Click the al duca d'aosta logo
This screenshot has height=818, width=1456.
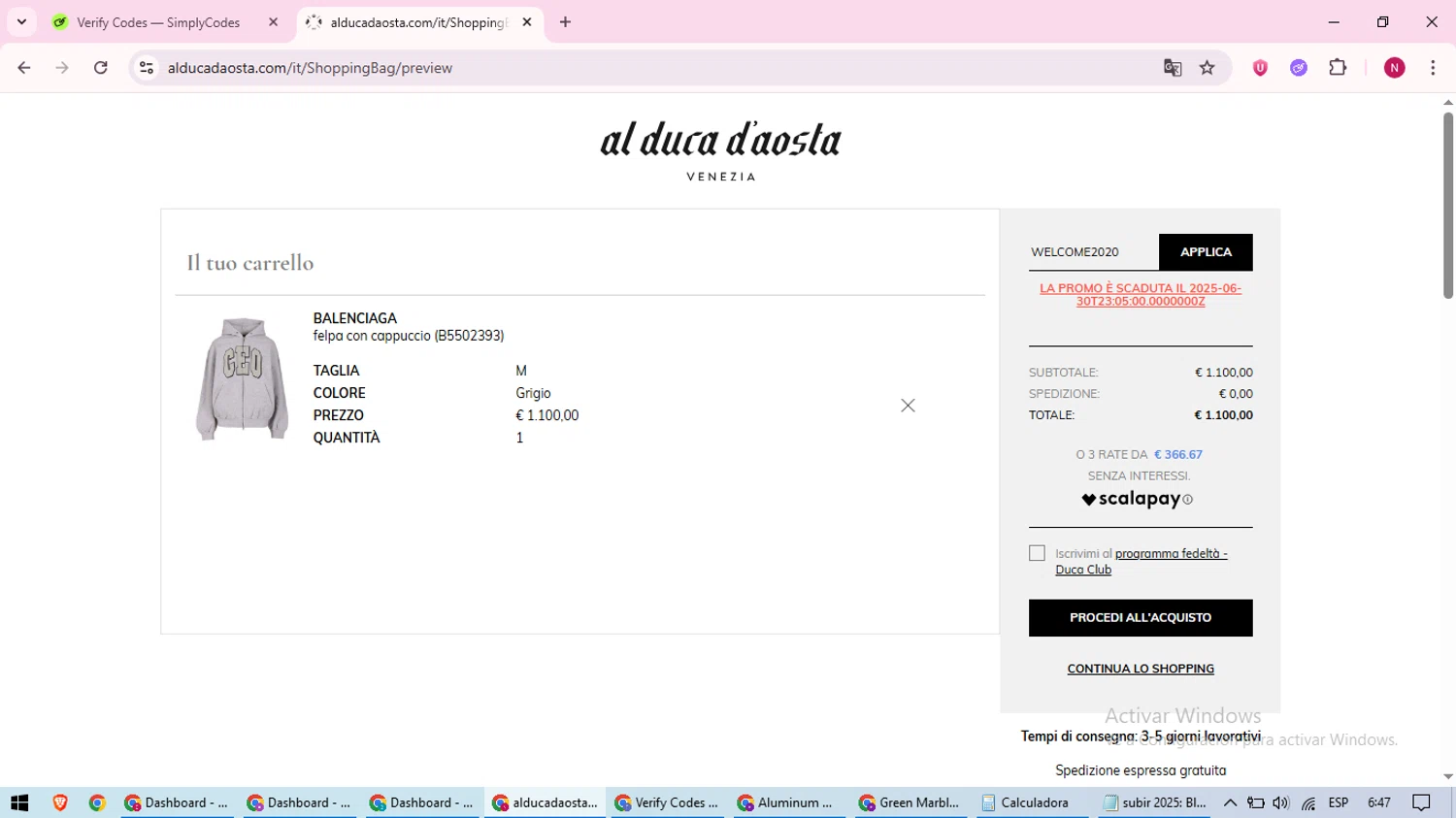tap(721, 150)
